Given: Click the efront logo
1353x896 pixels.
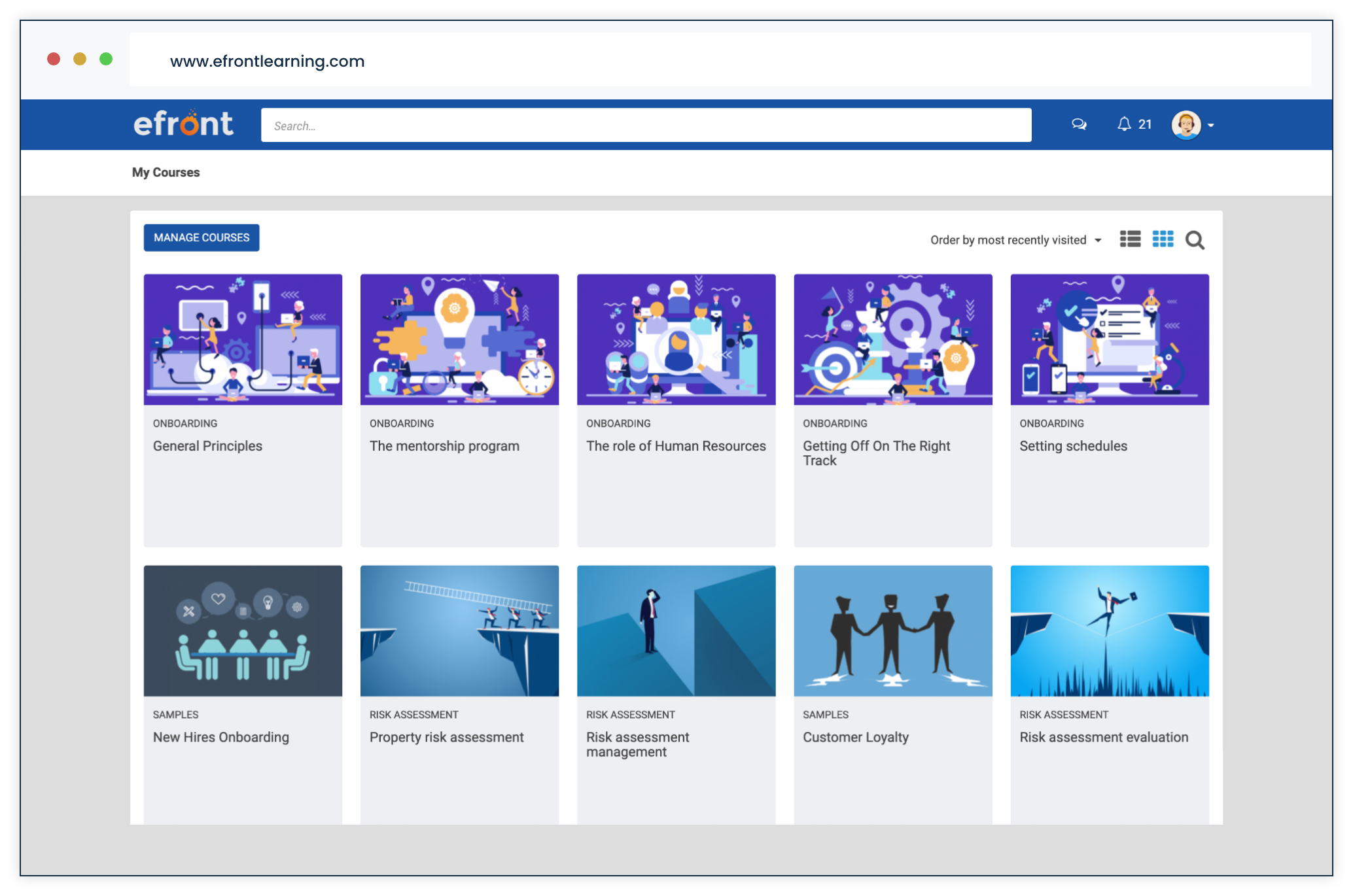Looking at the screenshot, I should pos(183,124).
